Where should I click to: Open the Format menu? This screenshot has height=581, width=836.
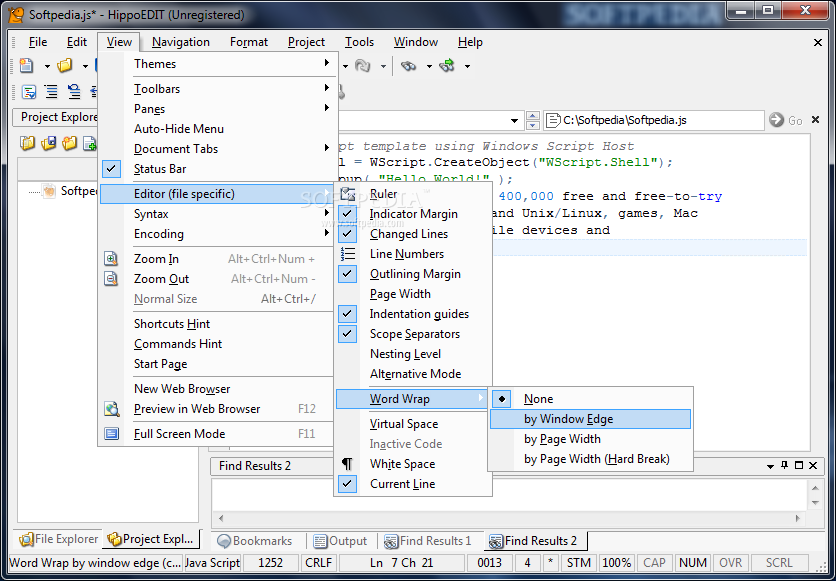(x=249, y=42)
